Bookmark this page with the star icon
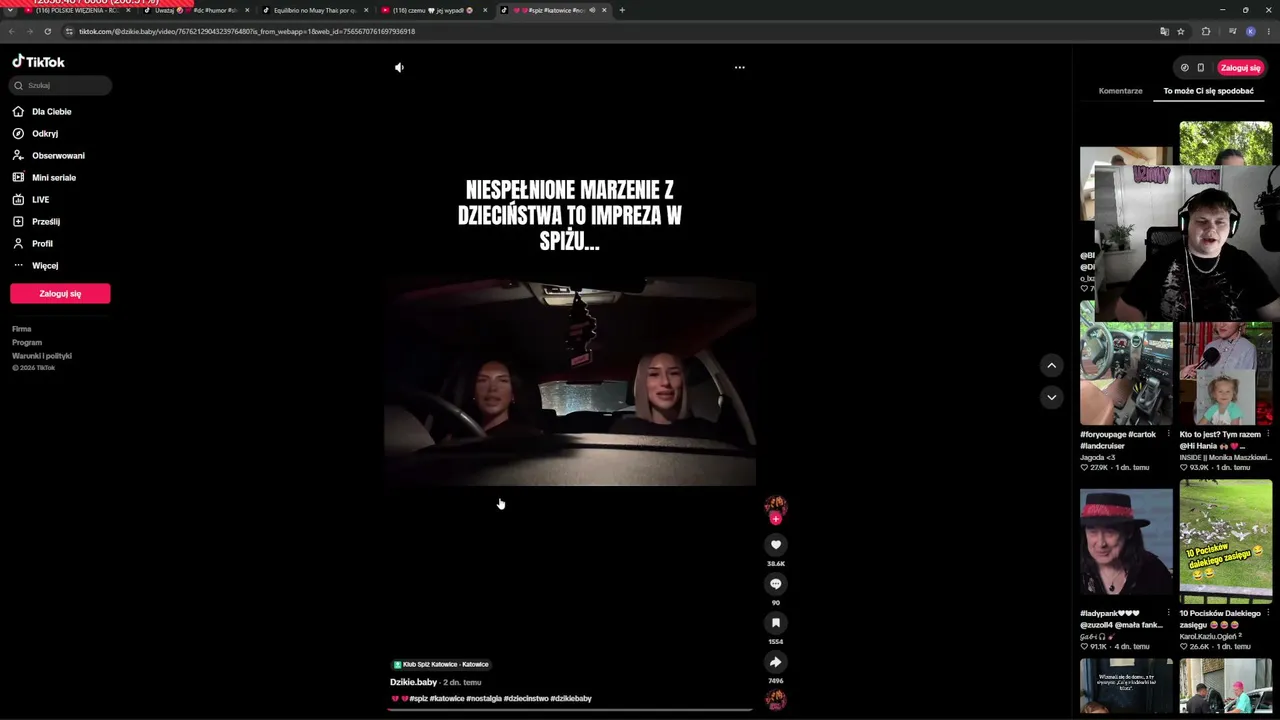 pos(1181,31)
